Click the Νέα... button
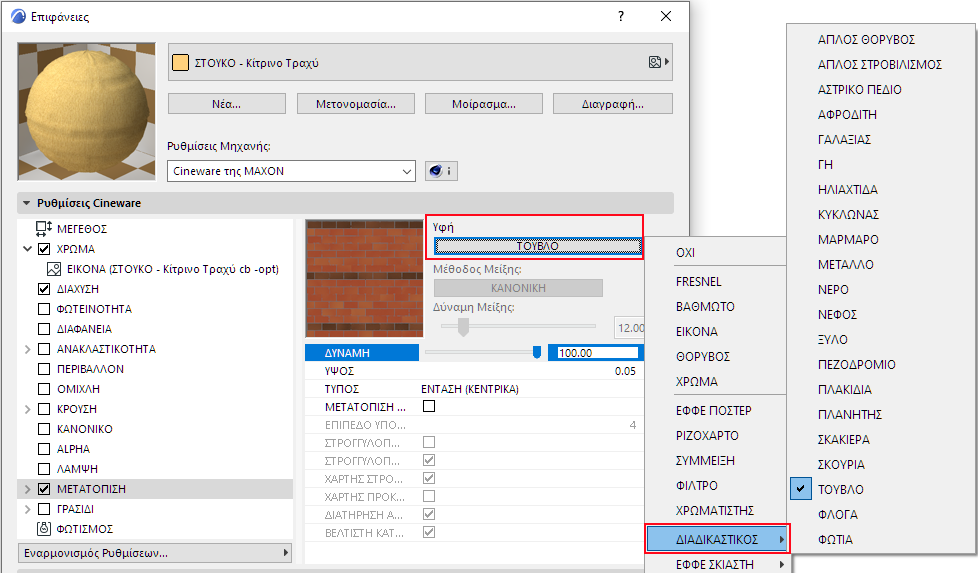Screen dimensions: 978x573 point(226,104)
